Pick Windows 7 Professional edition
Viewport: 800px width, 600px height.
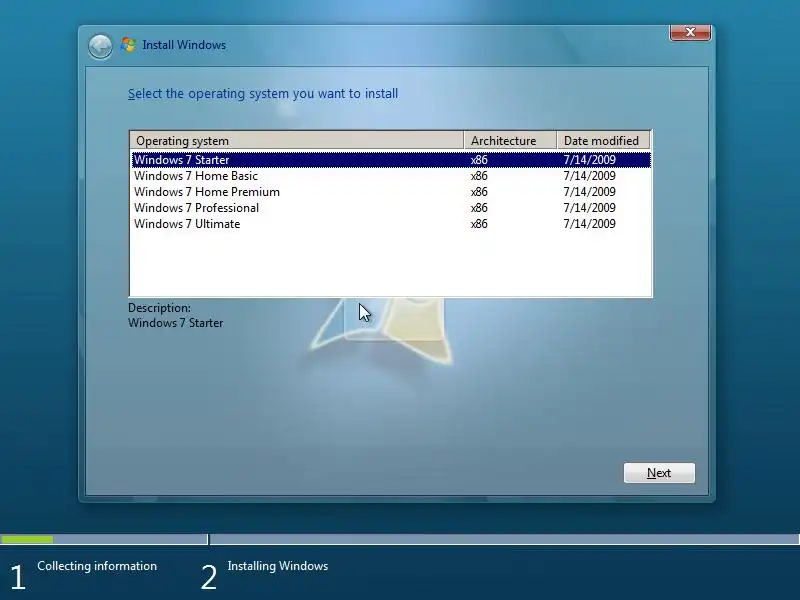[x=391, y=208]
